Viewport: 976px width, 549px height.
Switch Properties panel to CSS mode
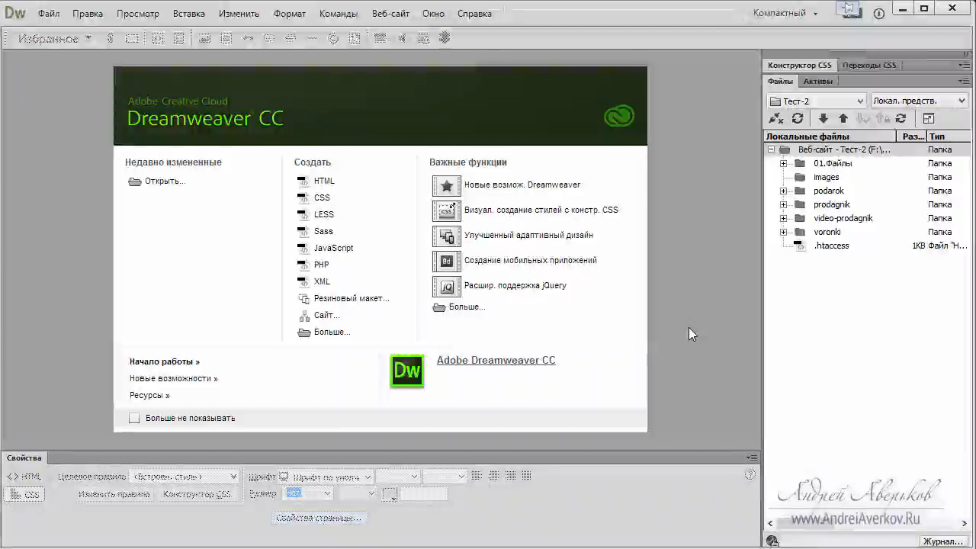click(24, 495)
